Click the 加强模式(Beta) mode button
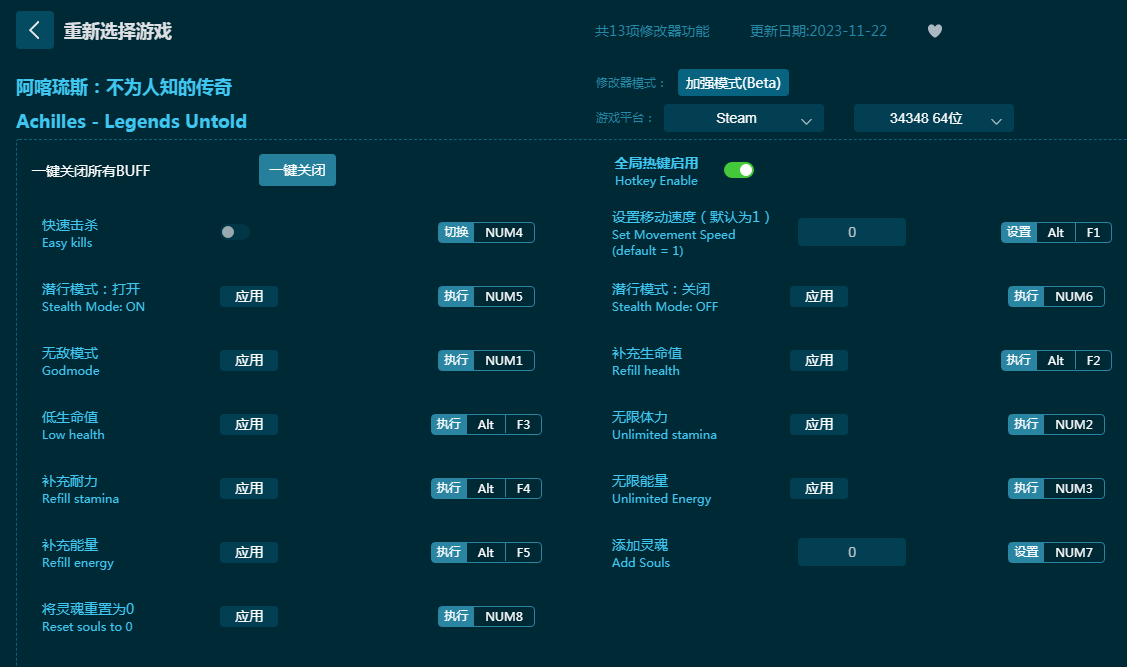Image resolution: width=1127 pixels, height=667 pixels. point(733,83)
